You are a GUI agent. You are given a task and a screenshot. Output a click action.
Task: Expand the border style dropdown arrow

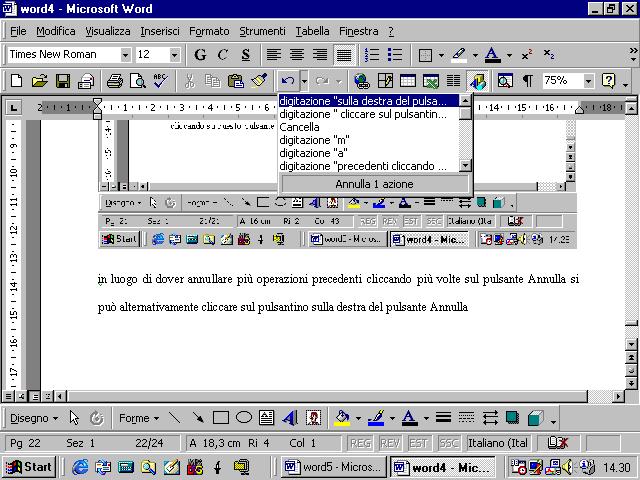[441, 55]
